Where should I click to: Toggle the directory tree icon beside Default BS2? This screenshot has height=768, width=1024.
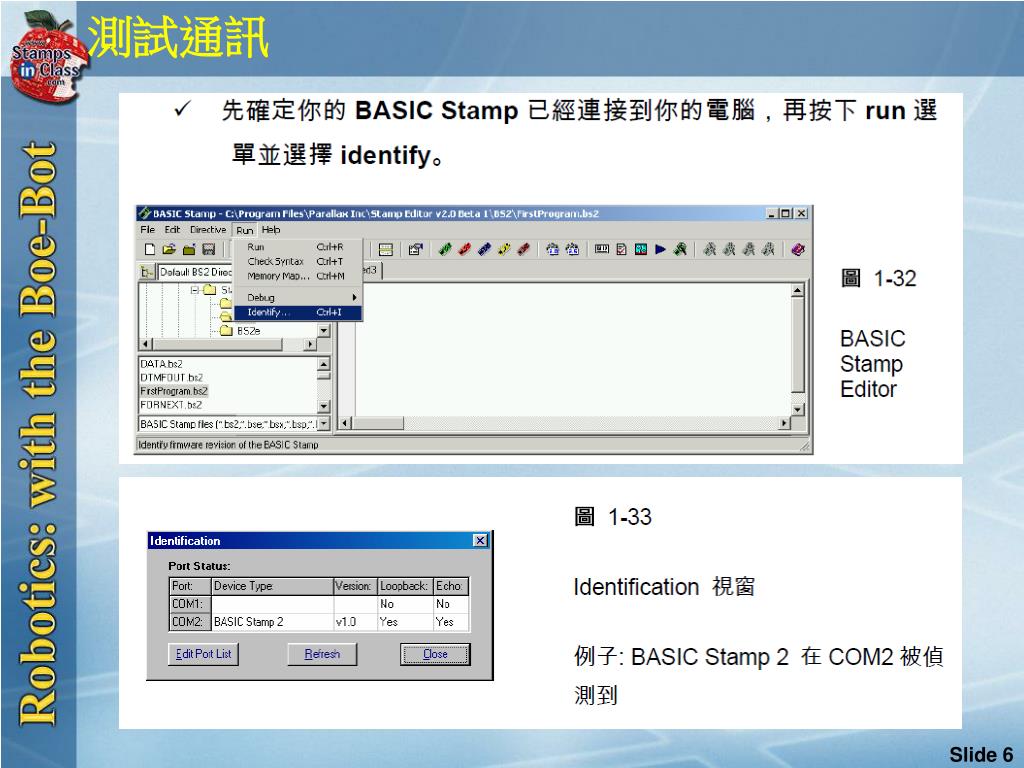coord(148,272)
